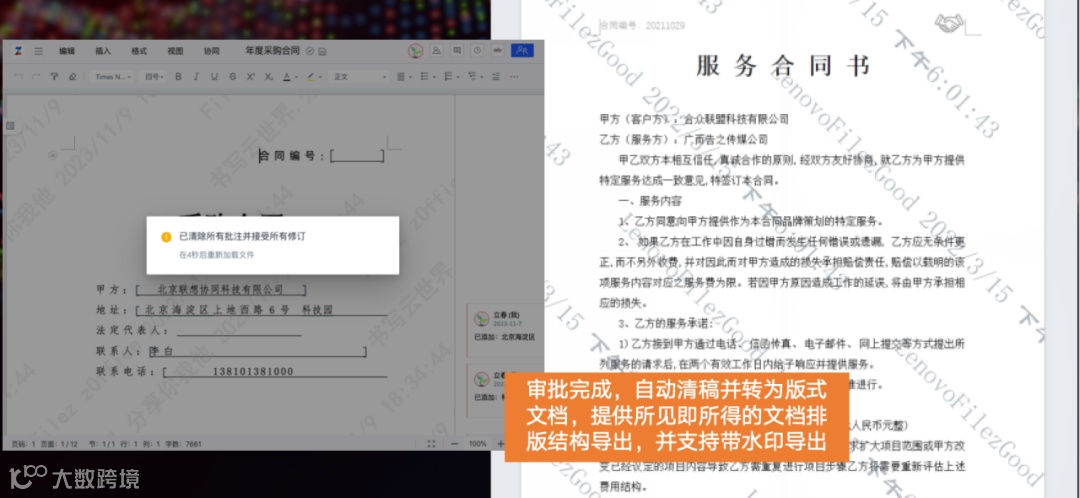Open the Times N... font dropdown

click(x=113, y=76)
